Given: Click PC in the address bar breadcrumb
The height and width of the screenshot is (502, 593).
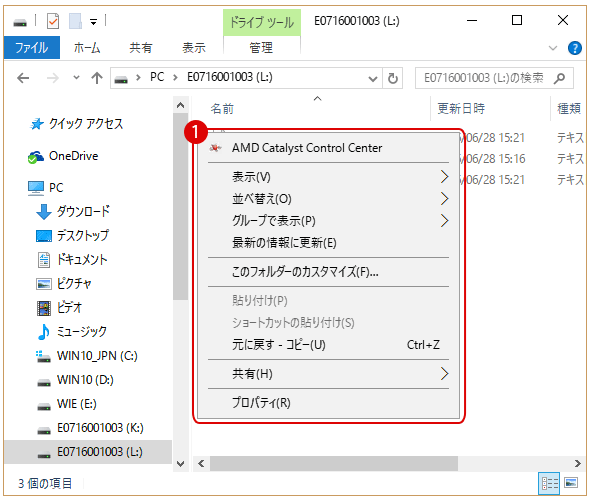Looking at the screenshot, I should (x=157, y=77).
